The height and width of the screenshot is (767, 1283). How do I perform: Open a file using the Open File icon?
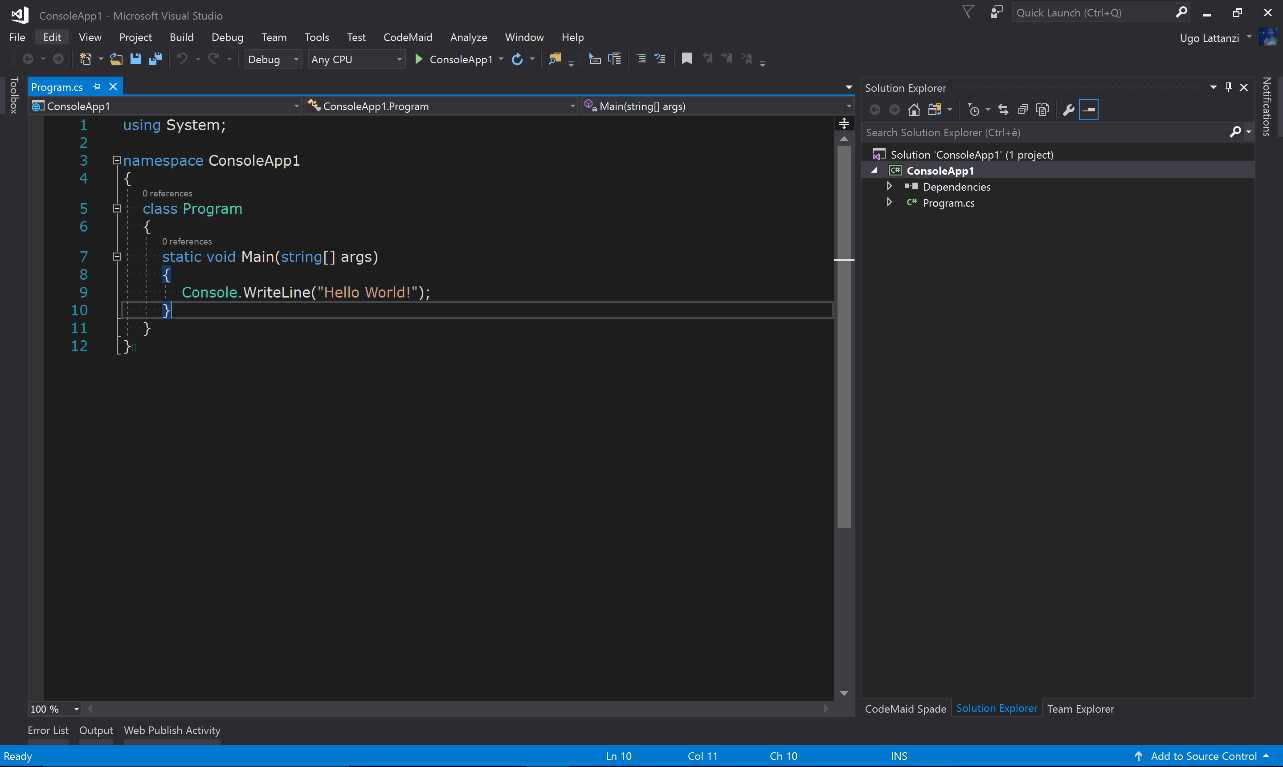click(114, 59)
